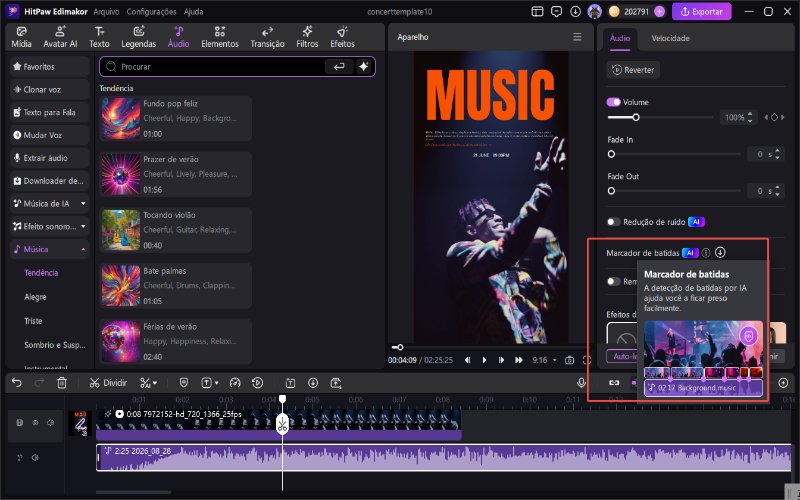Open the Arquivo menu
The width and height of the screenshot is (800, 500).
click(x=106, y=11)
